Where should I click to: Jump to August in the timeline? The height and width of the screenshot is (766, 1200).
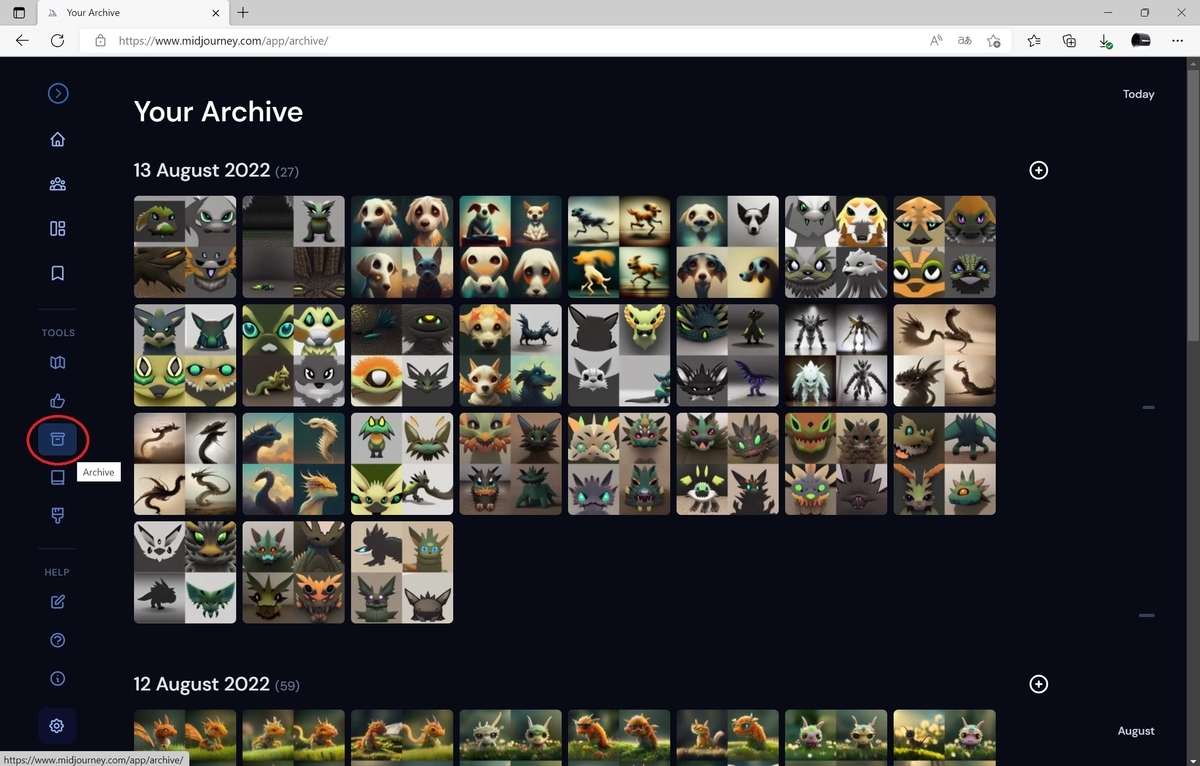click(1136, 731)
